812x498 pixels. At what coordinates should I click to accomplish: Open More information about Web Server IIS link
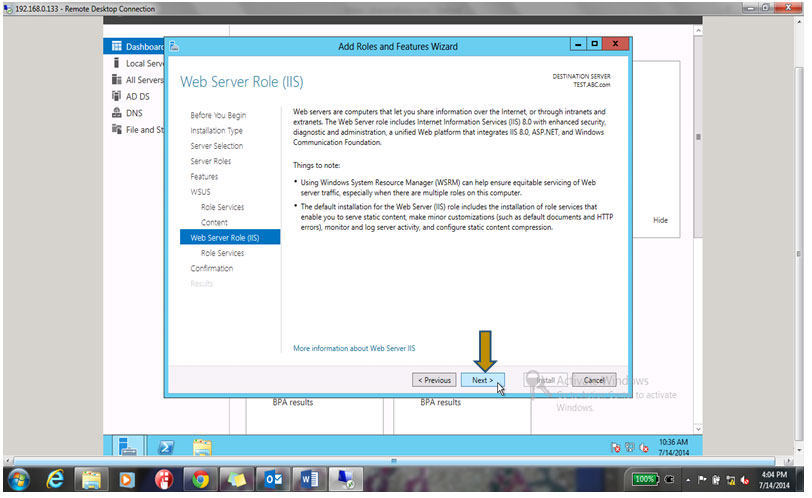coord(354,348)
